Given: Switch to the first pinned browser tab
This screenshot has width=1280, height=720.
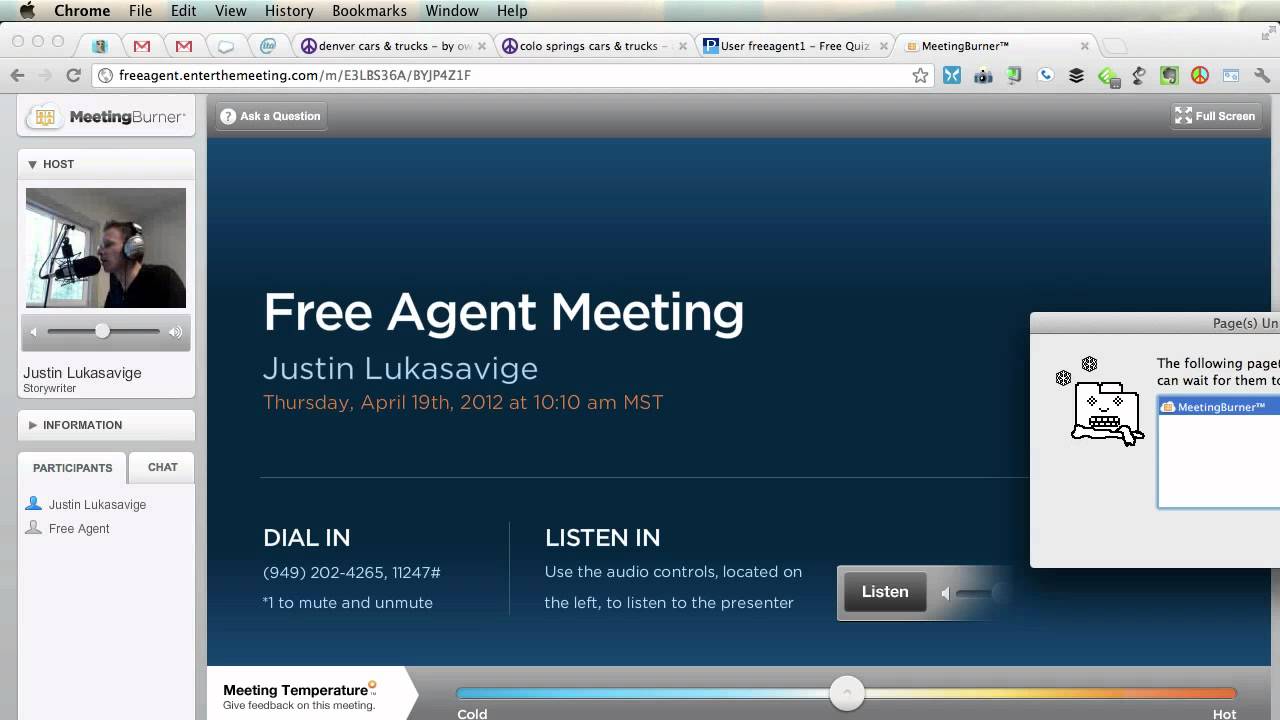Looking at the screenshot, I should tap(99, 46).
